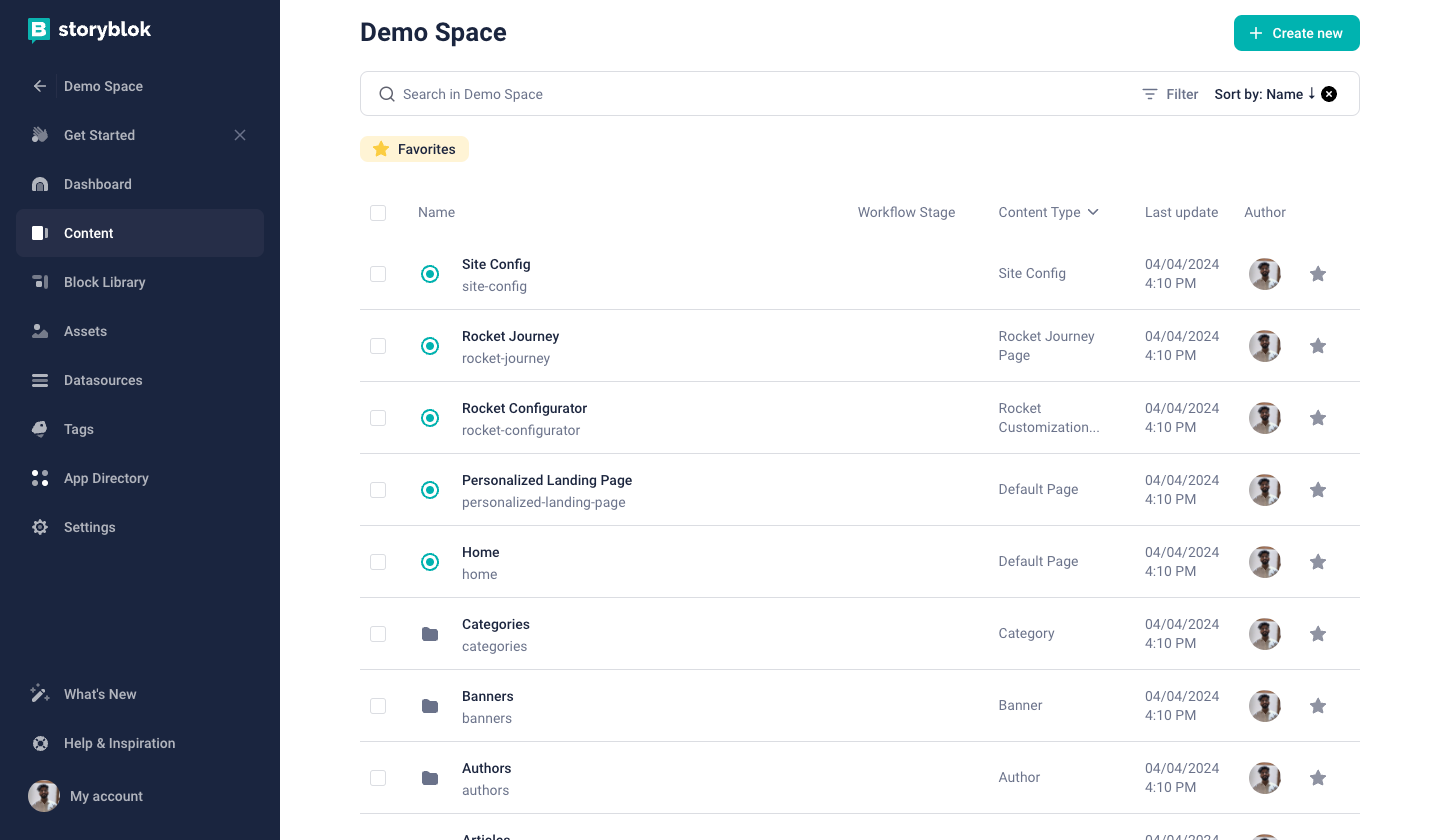
Task: Click the Categories folder icon
Action: pos(430,634)
